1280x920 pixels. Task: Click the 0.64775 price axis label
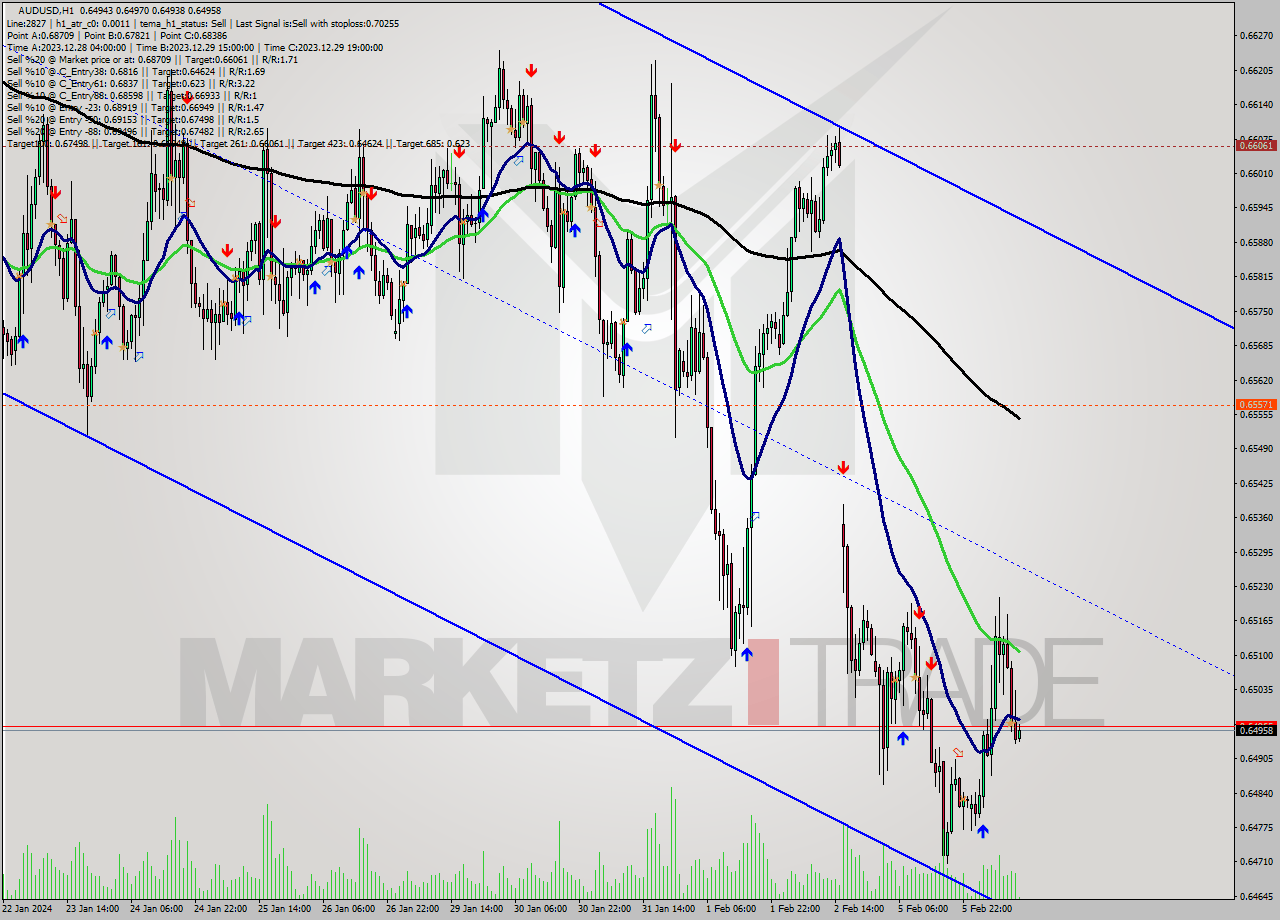coord(1256,828)
